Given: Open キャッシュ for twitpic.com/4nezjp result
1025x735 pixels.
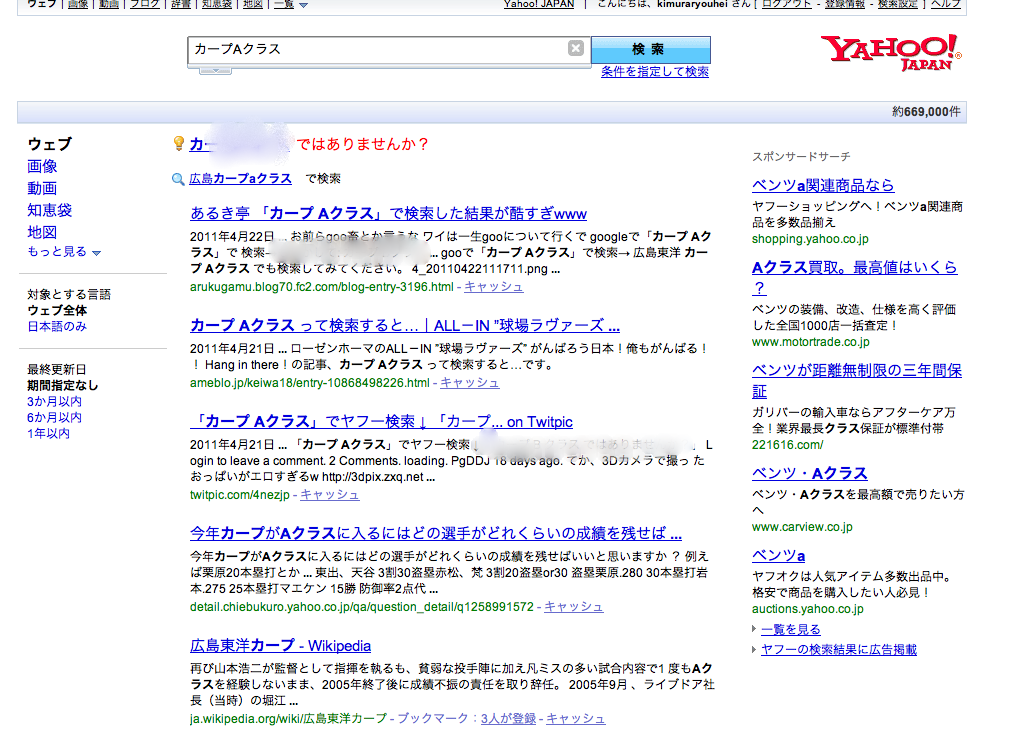Looking at the screenshot, I should (329, 495).
